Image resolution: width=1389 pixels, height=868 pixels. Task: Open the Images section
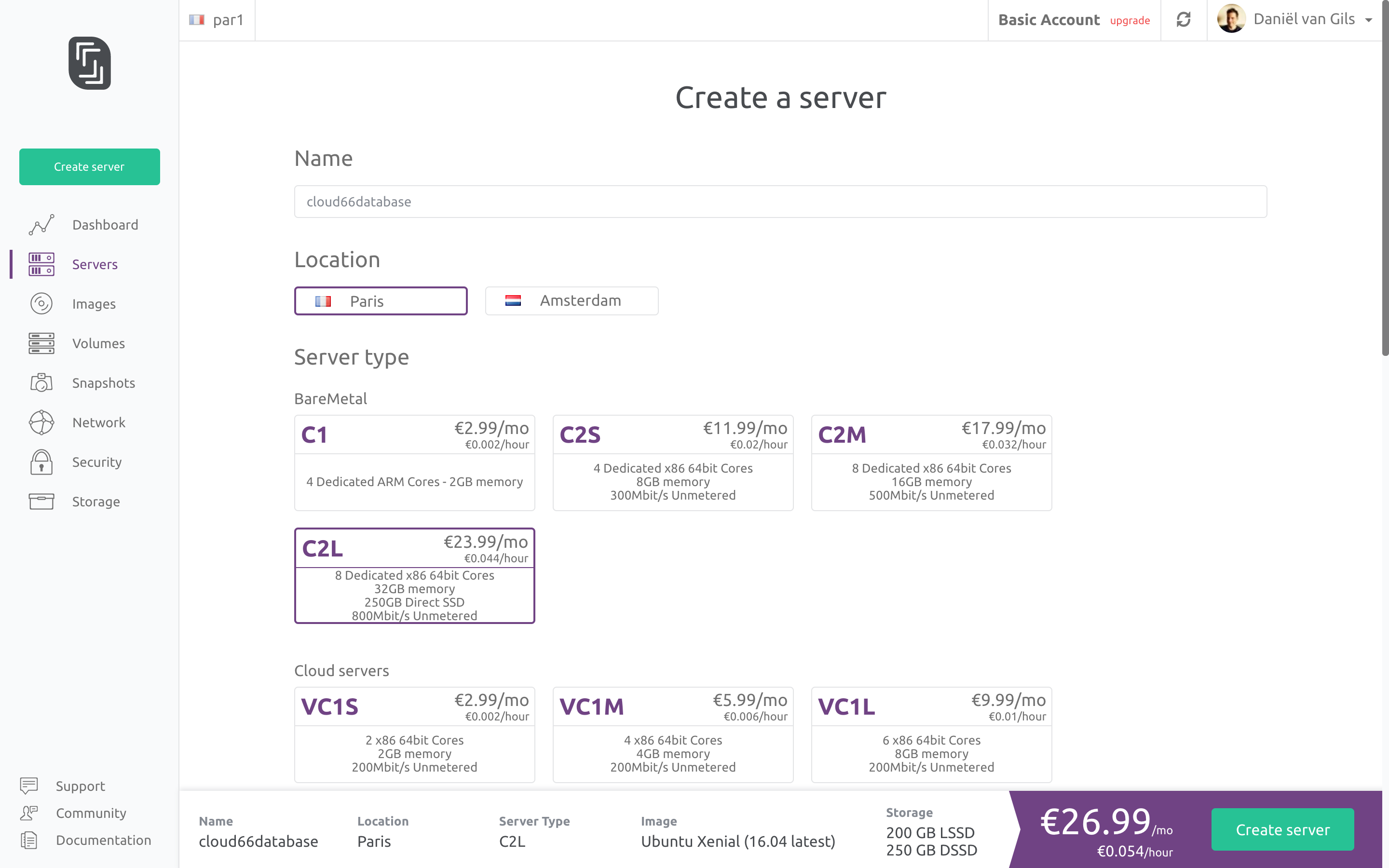(94, 304)
